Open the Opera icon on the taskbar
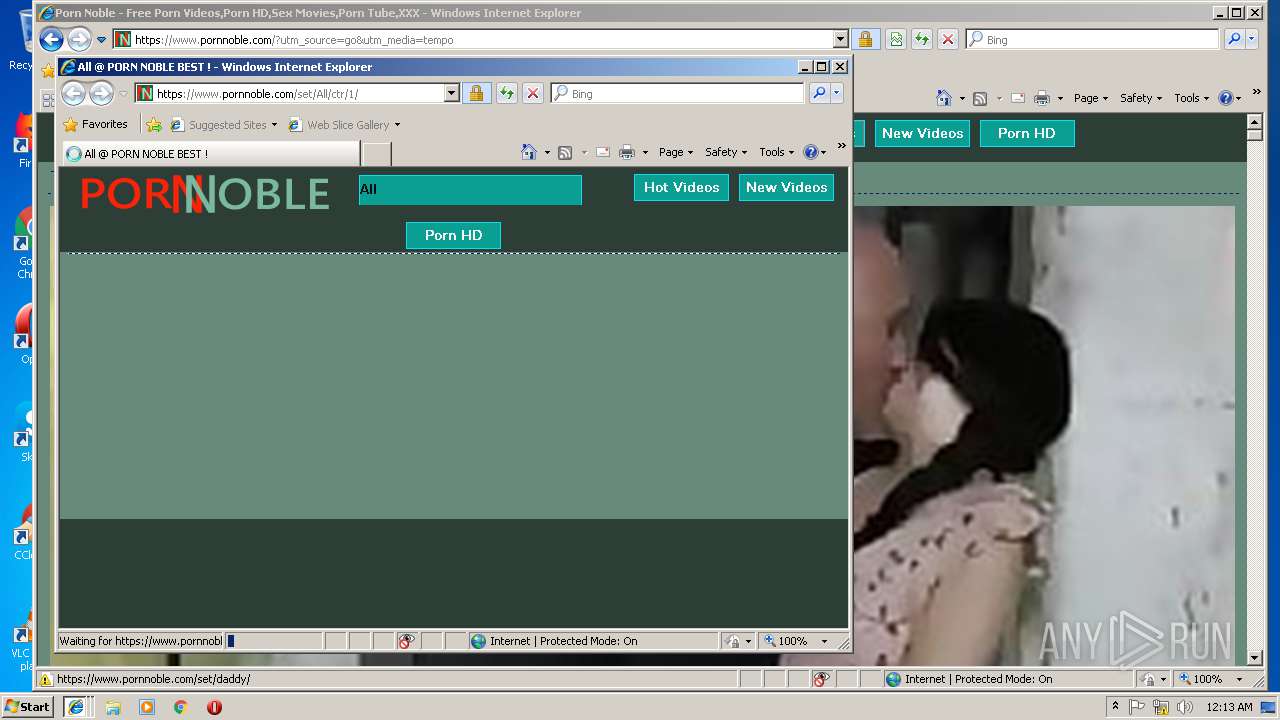Screen dimensions: 1280x720 [214, 707]
